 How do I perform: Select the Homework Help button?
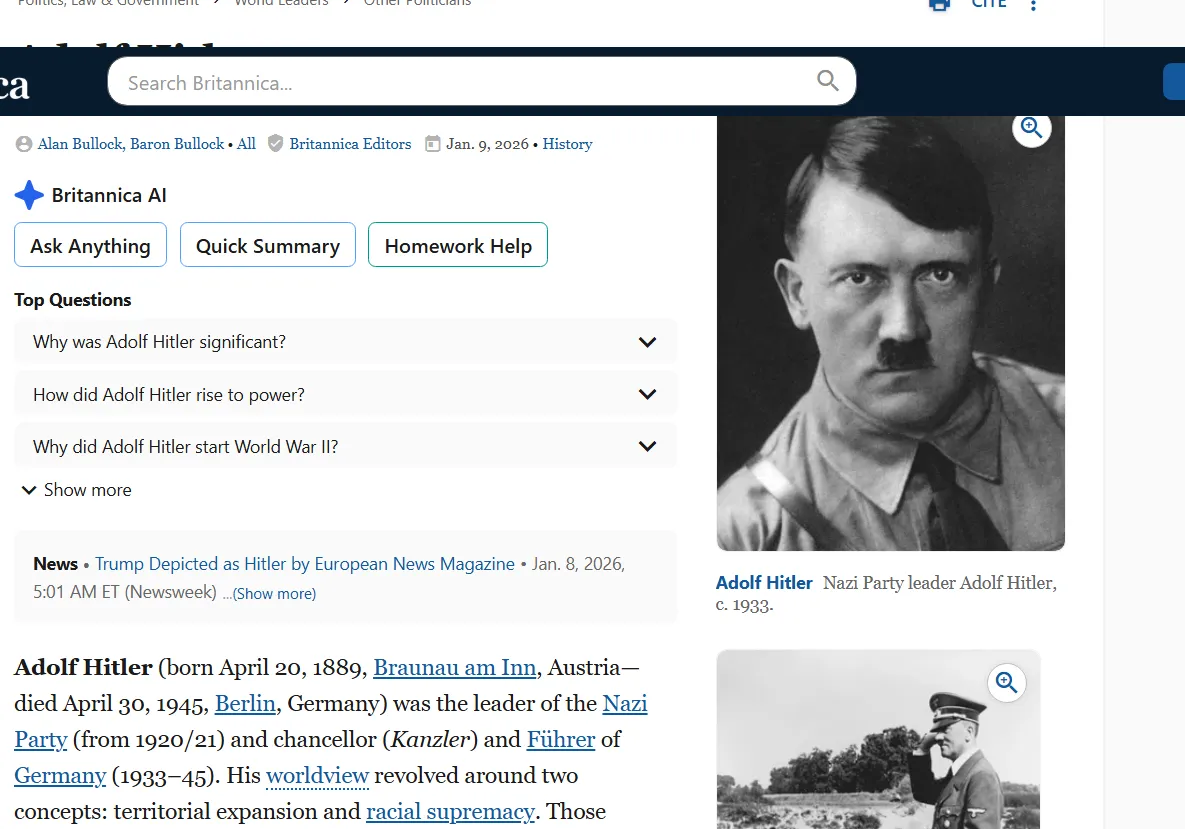click(458, 246)
